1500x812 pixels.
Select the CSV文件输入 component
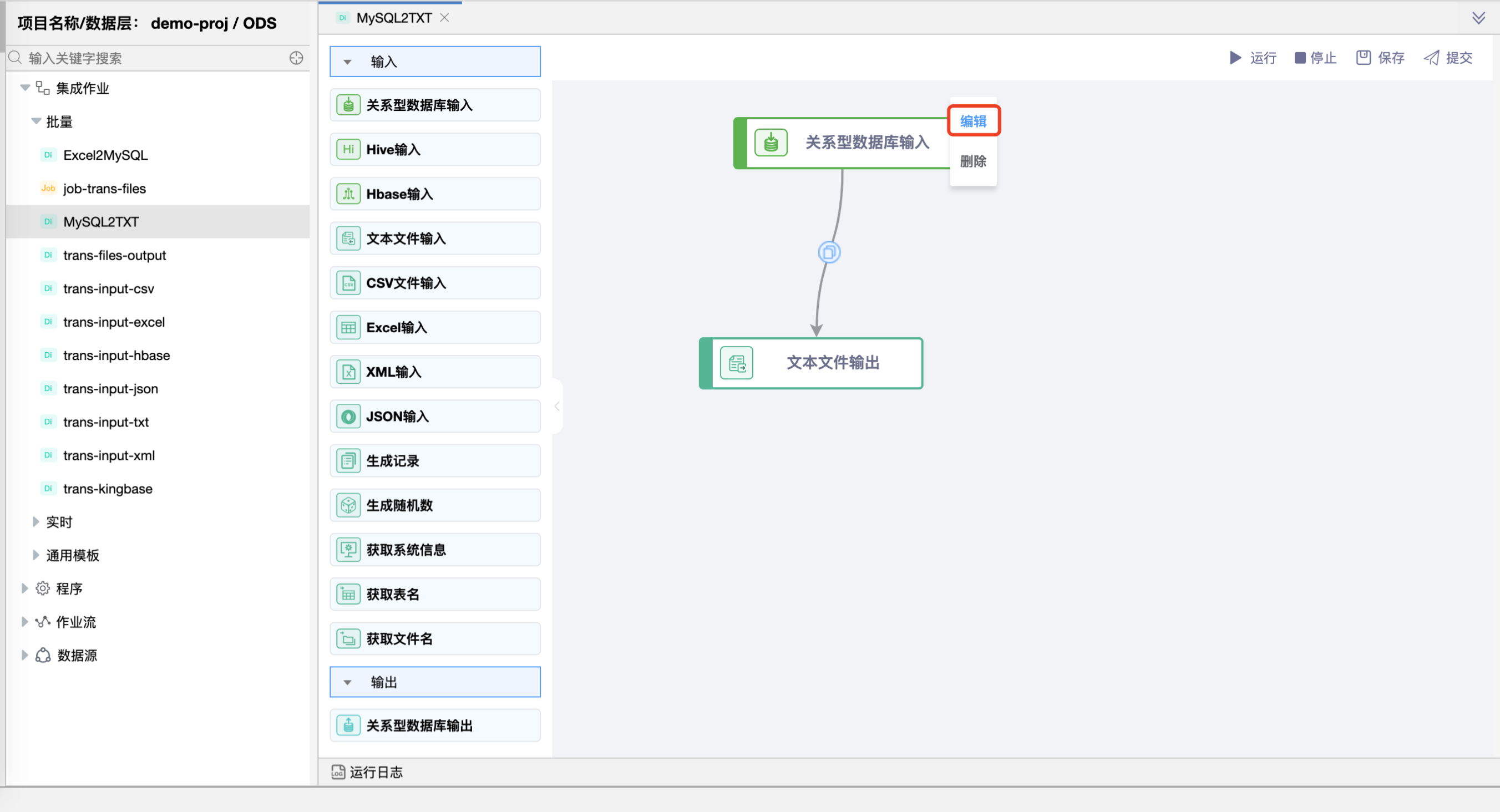tap(434, 282)
